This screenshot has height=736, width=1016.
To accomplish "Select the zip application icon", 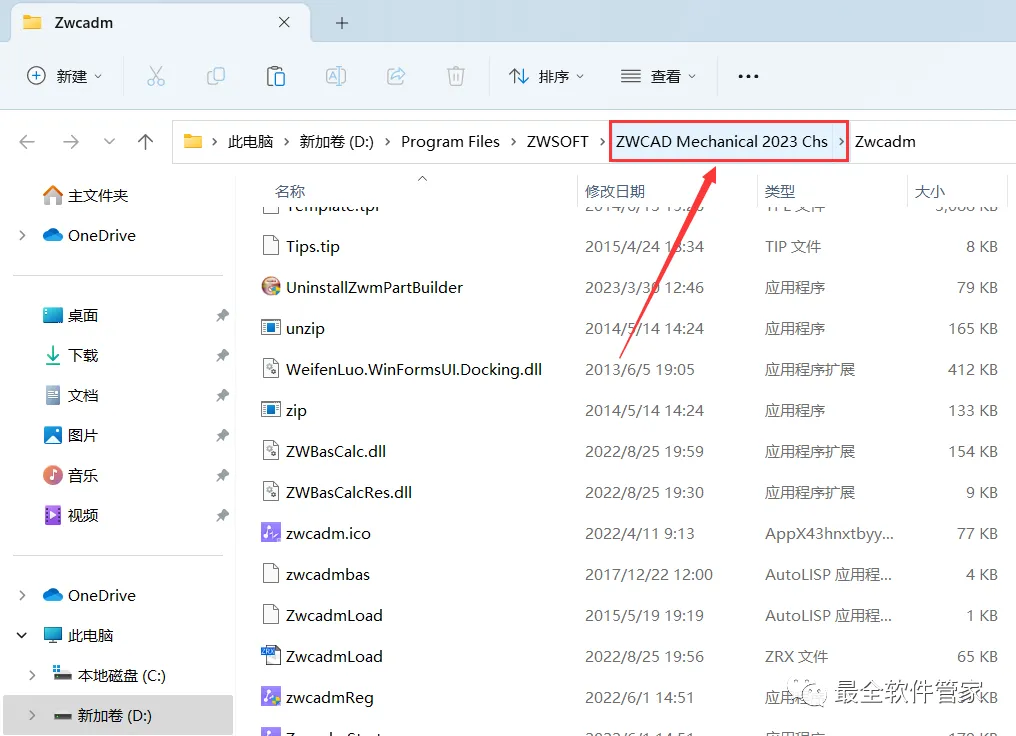I will pos(271,409).
